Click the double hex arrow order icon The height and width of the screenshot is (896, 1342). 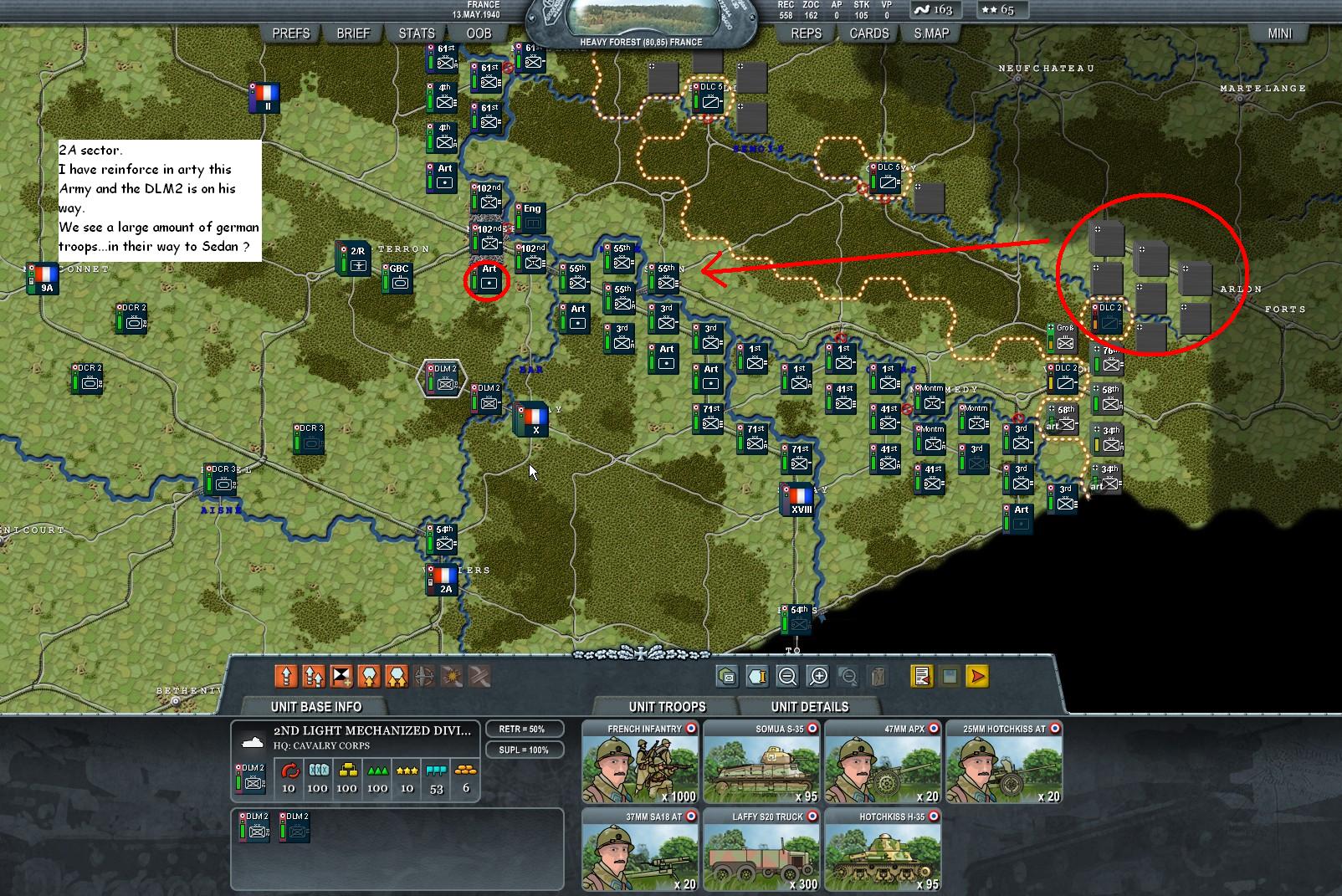coord(397,676)
